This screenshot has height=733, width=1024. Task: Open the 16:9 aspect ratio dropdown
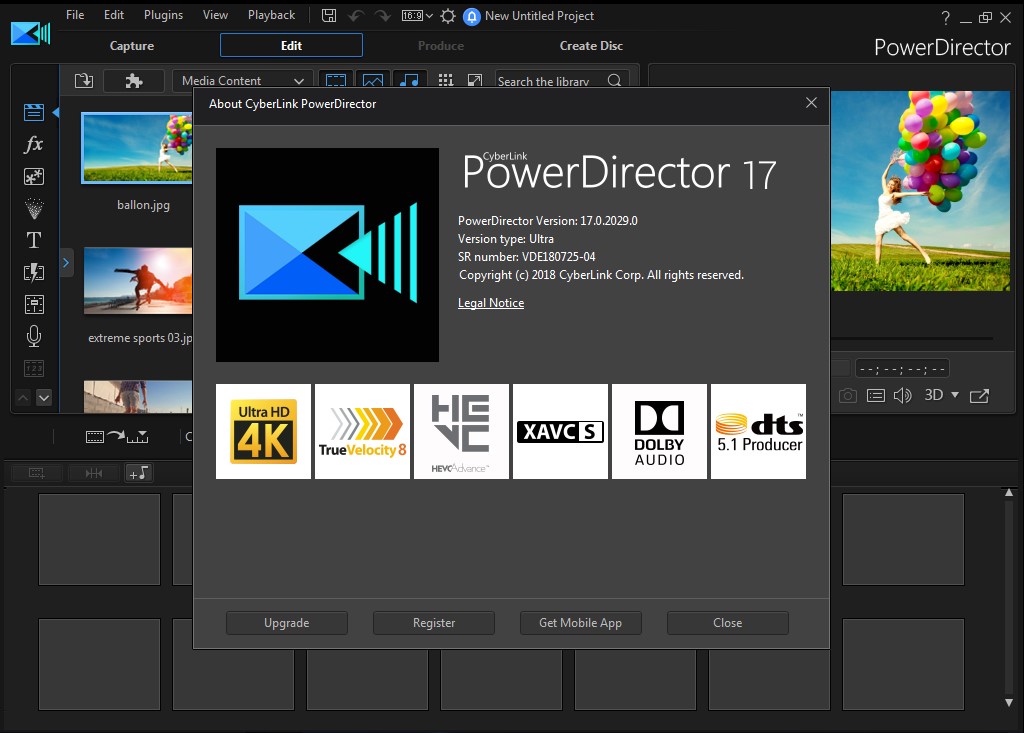(417, 16)
